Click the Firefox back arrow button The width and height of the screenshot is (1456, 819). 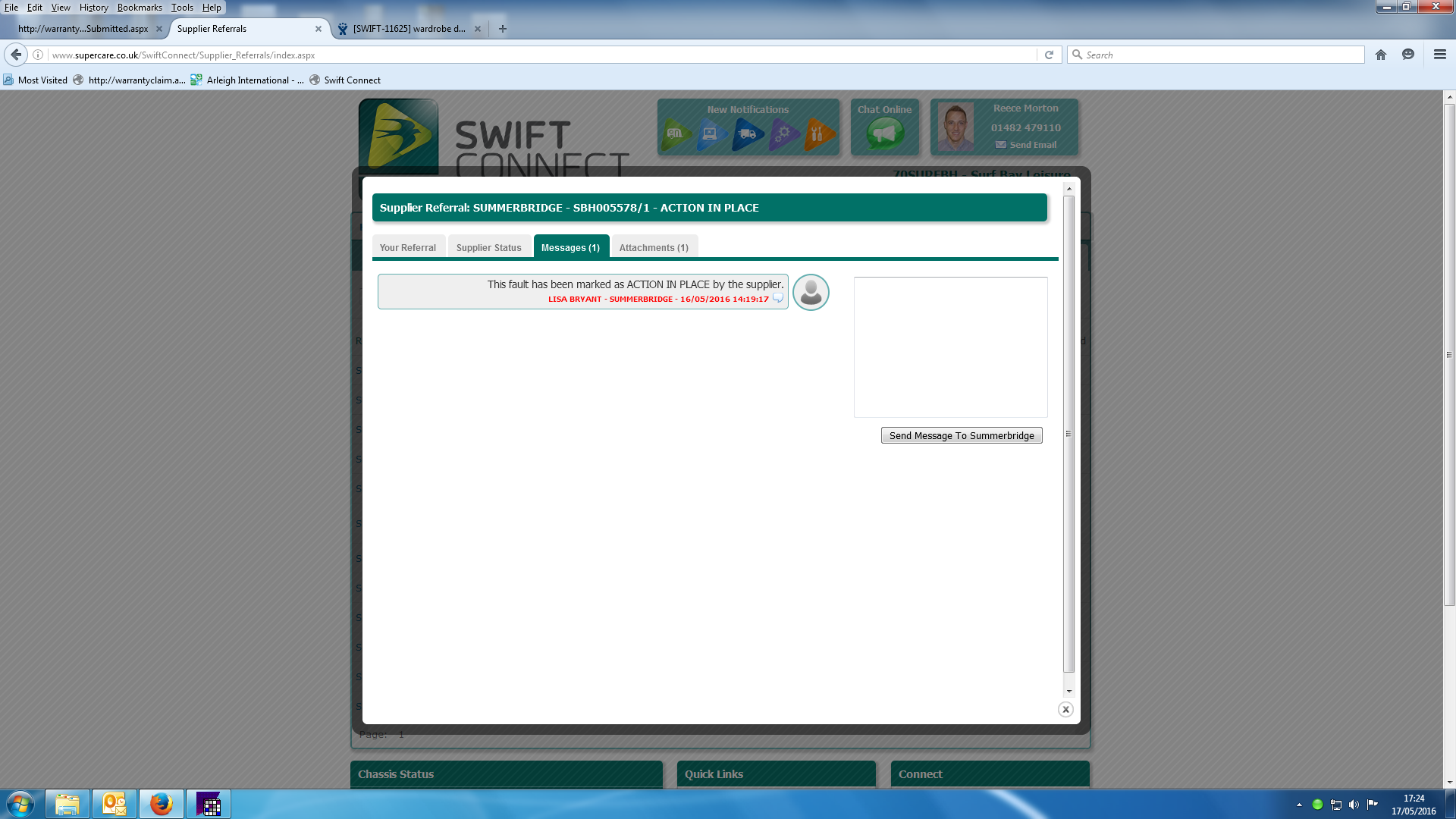click(16, 55)
